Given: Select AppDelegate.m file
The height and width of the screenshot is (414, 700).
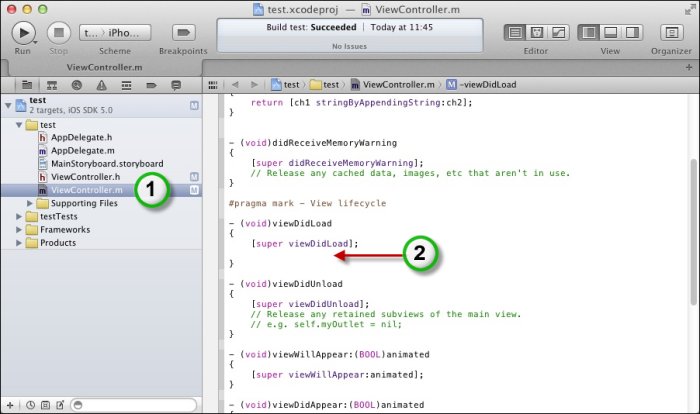Looking at the screenshot, I should [76, 151].
